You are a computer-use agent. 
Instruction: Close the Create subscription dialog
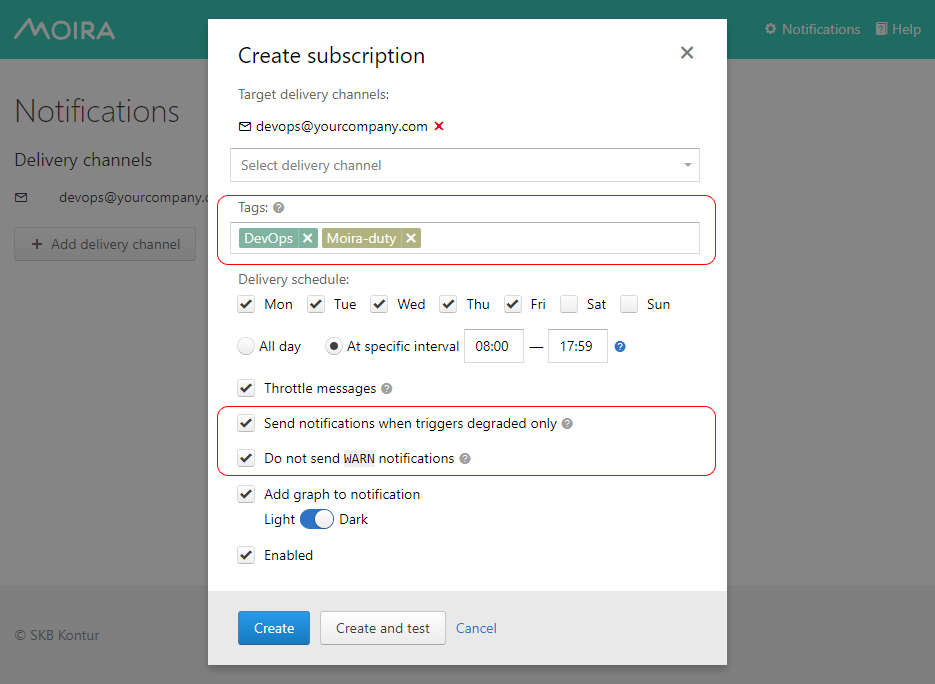click(x=687, y=53)
